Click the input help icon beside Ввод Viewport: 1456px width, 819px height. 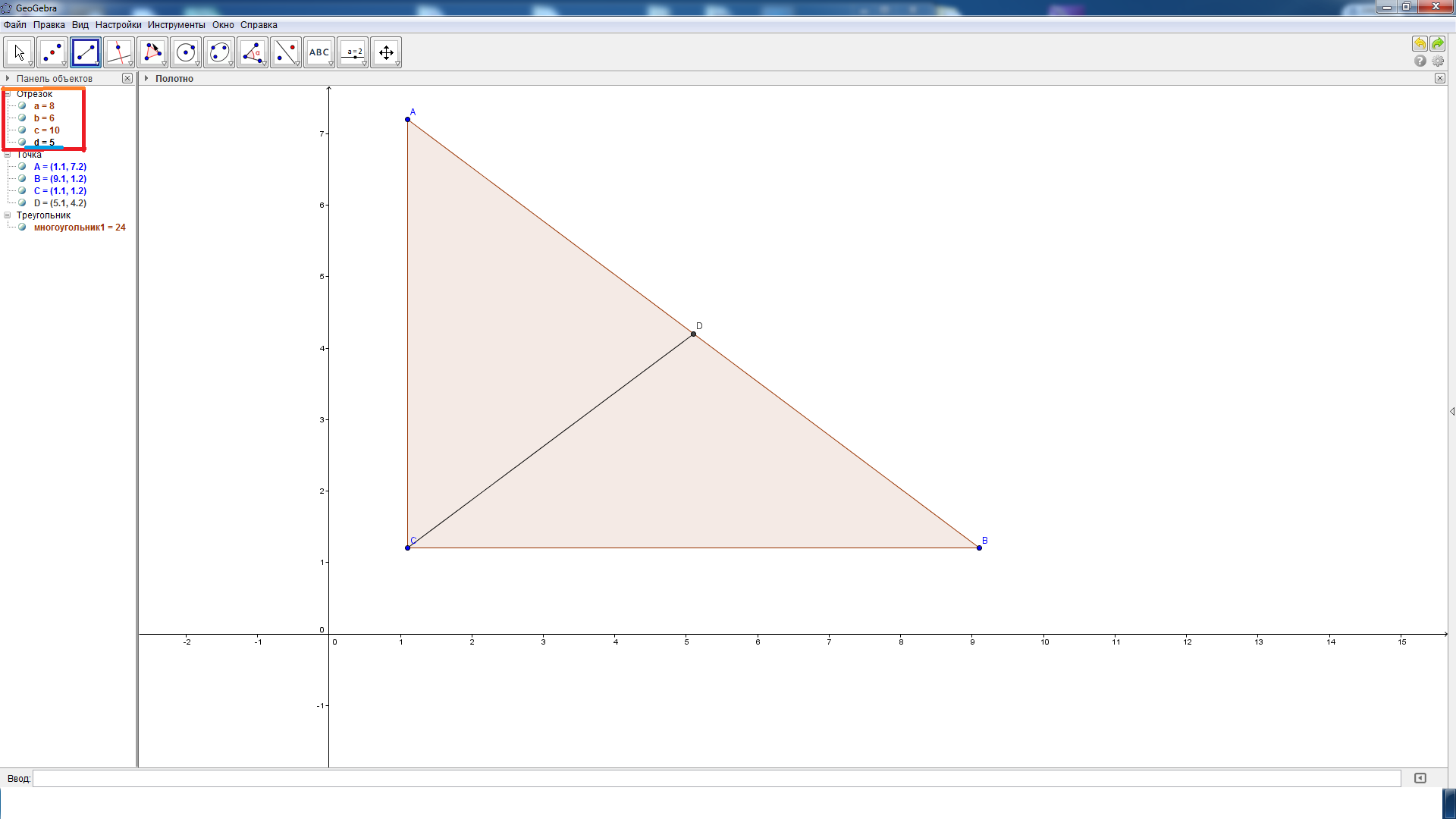[x=1420, y=778]
